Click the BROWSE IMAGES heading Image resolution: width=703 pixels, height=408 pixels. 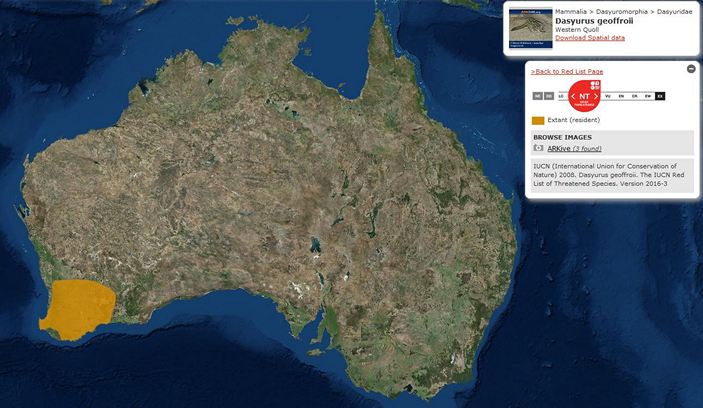pyautogui.click(x=560, y=137)
